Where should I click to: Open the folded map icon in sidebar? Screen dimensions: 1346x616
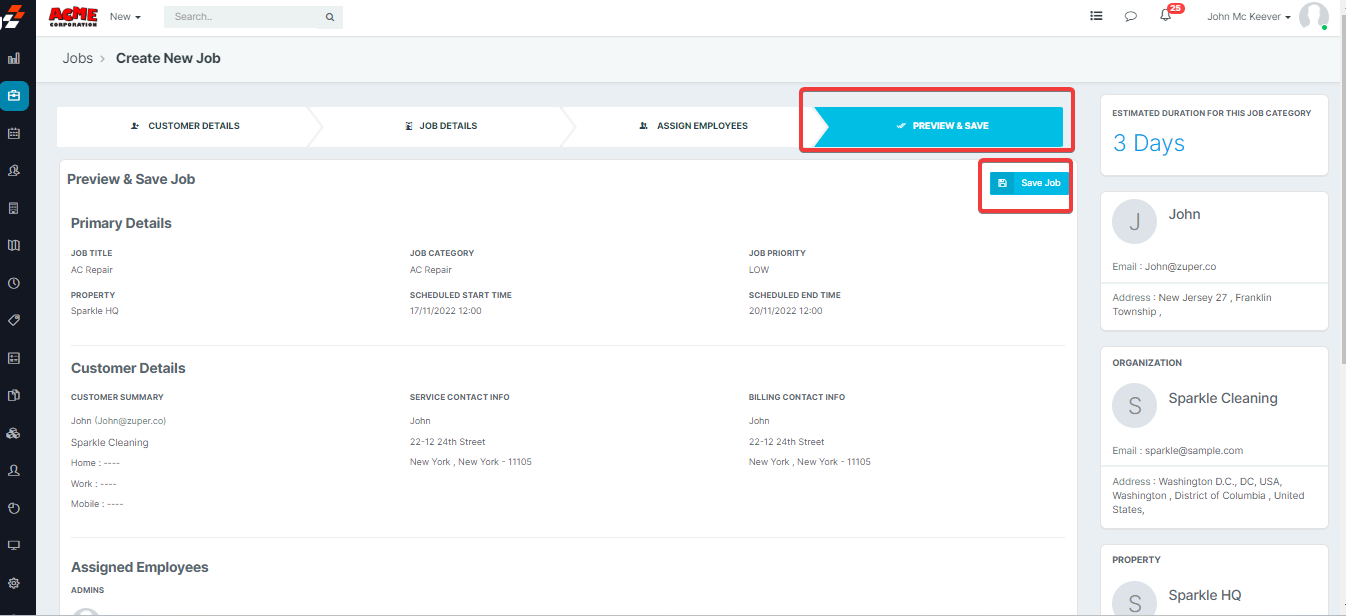pos(14,245)
